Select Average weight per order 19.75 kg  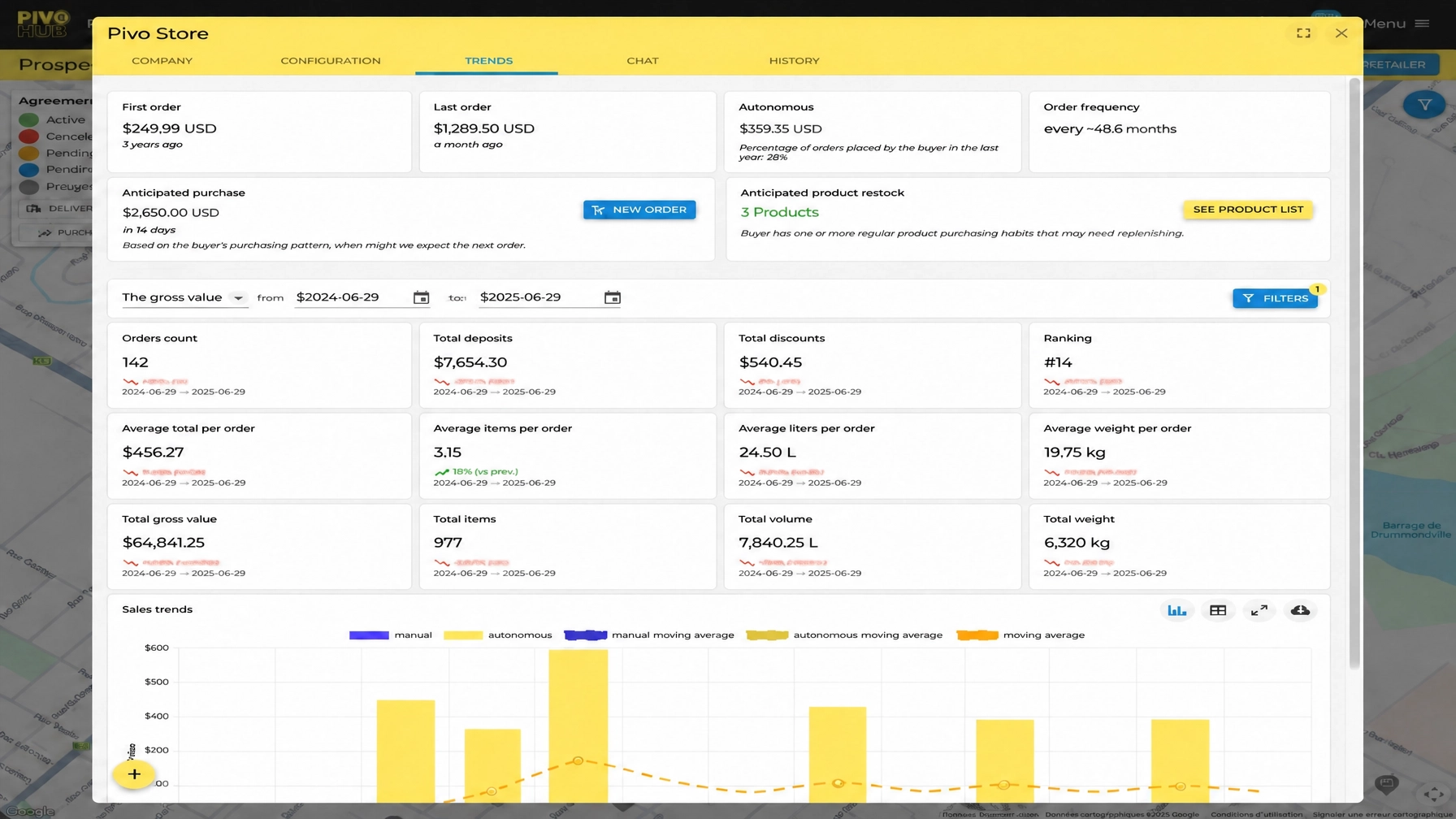pyautogui.click(x=1074, y=453)
